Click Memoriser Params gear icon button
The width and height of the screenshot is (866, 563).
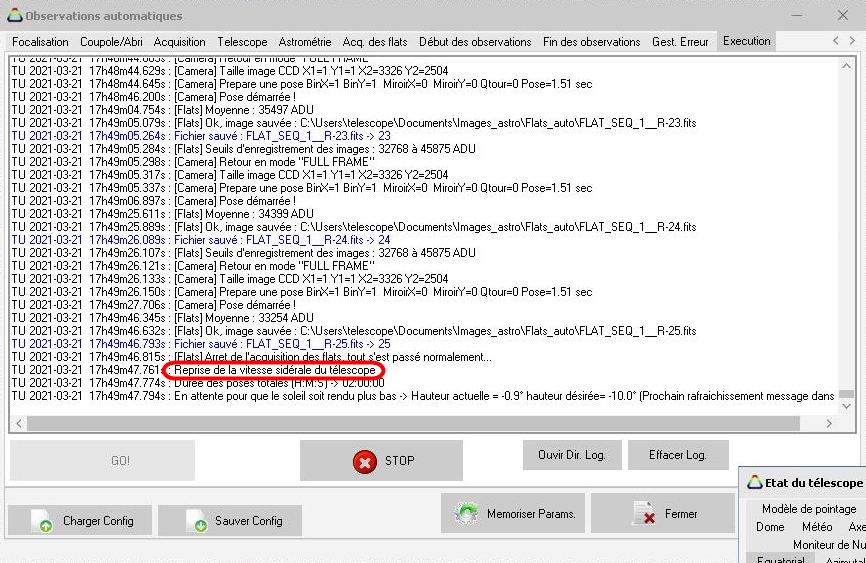514,514
